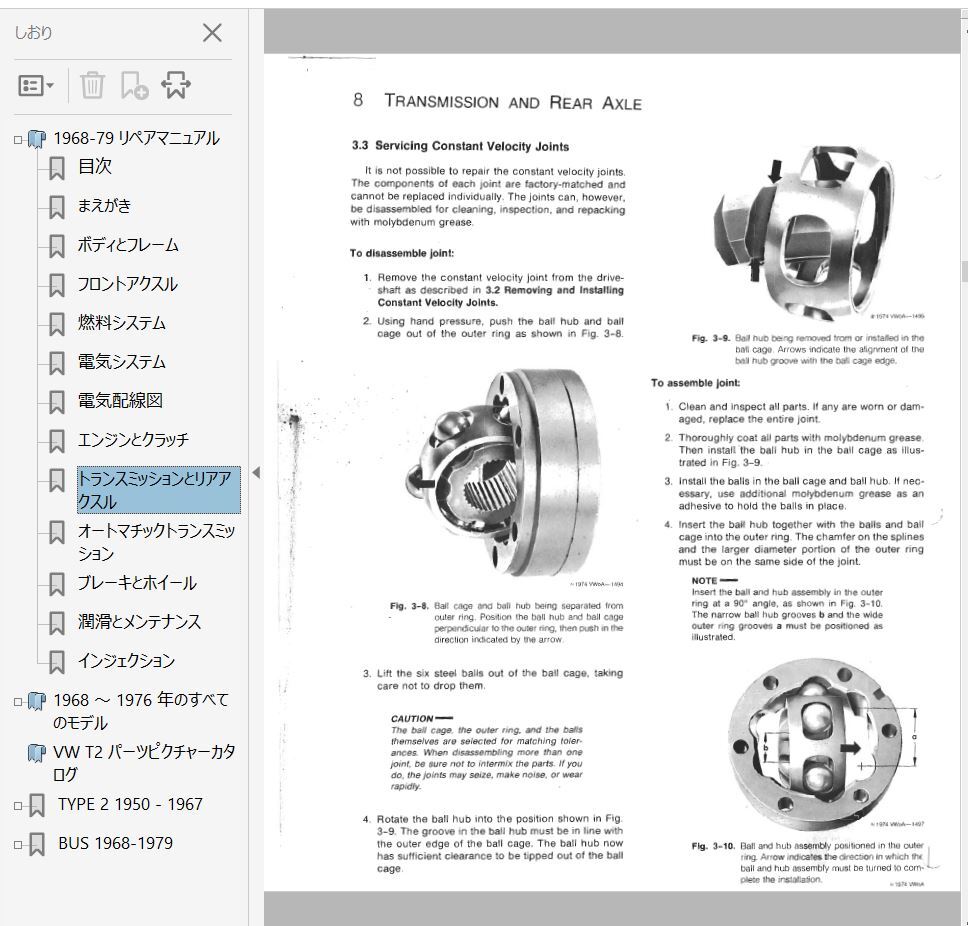The height and width of the screenshot is (926, 968).
Task: Jump to the 電気システム bookmark
Action: click(122, 362)
